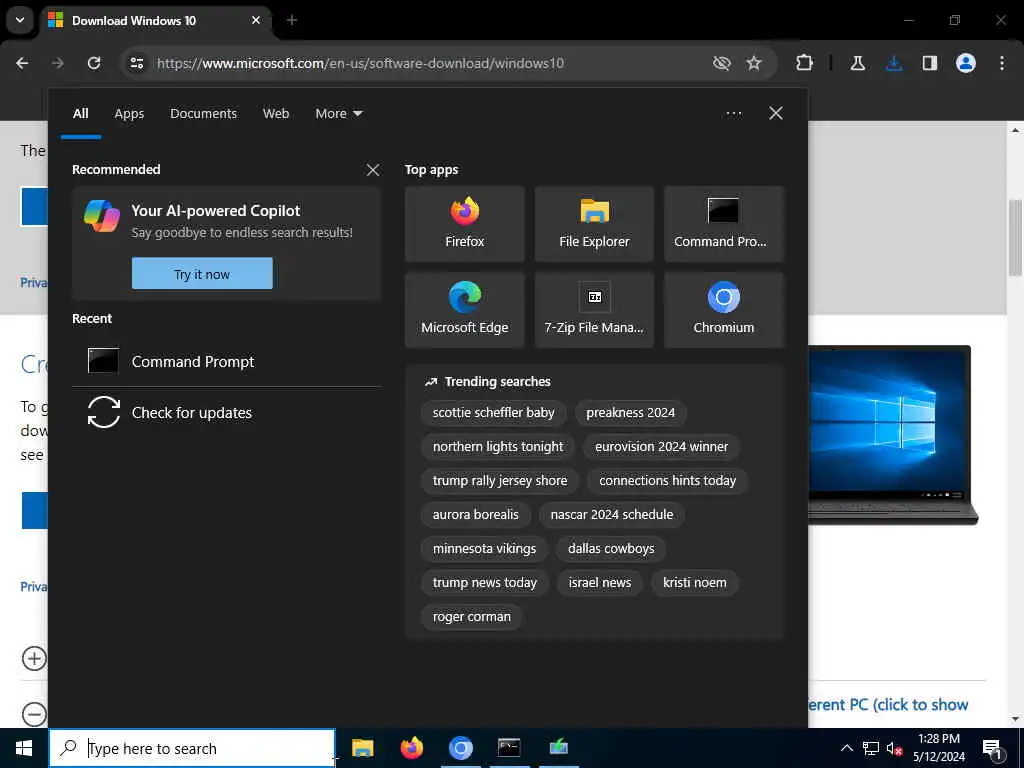Close the search panel
The width and height of the screenshot is (1024, 768).
(x=776, y=114)
